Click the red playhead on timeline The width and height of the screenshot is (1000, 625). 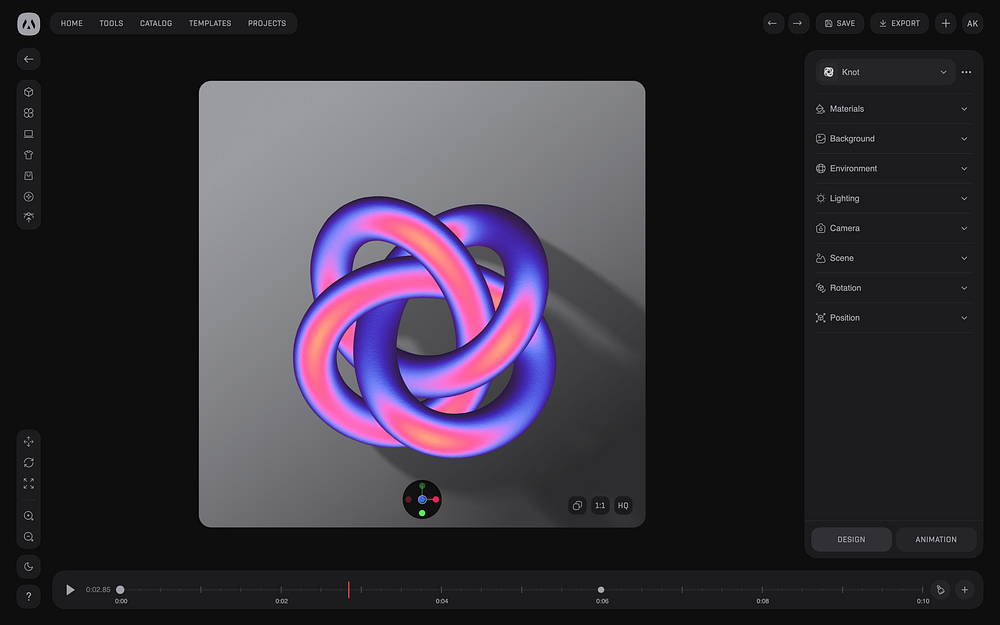pos(349,590)
